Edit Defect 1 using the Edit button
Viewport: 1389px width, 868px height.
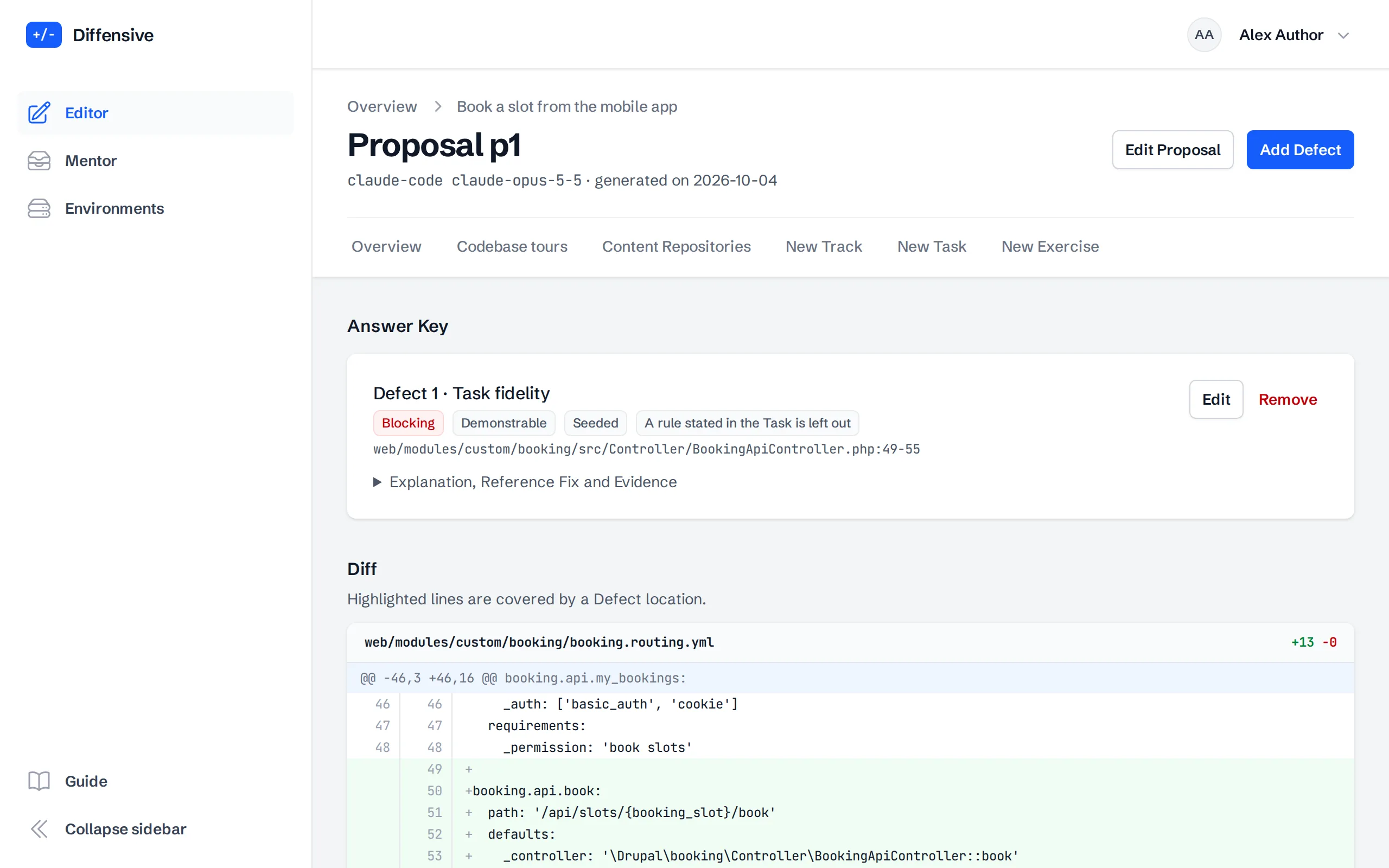tap(1216, 400)
